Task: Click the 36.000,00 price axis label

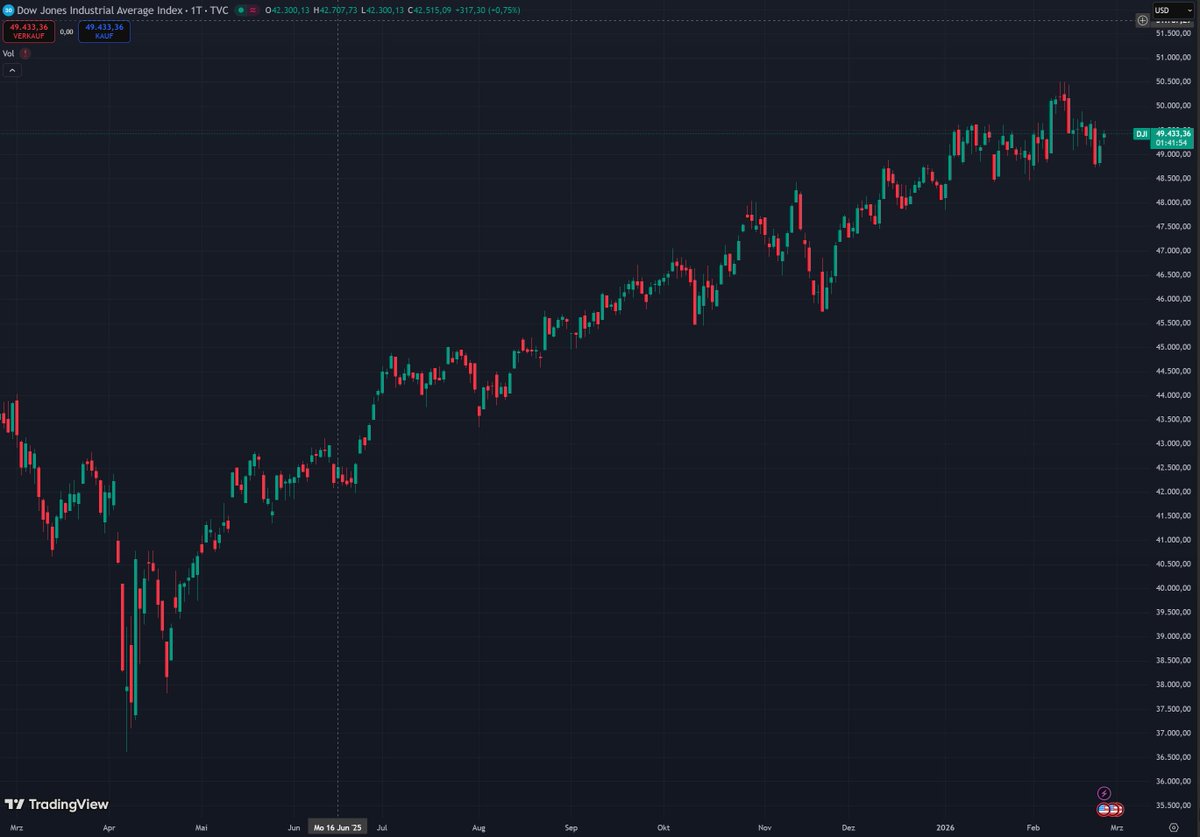Action: pos(1172,781)
